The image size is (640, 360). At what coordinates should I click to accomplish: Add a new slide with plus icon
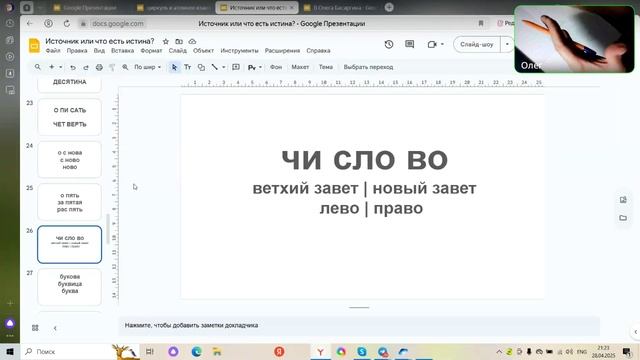[x=51, y=67]
